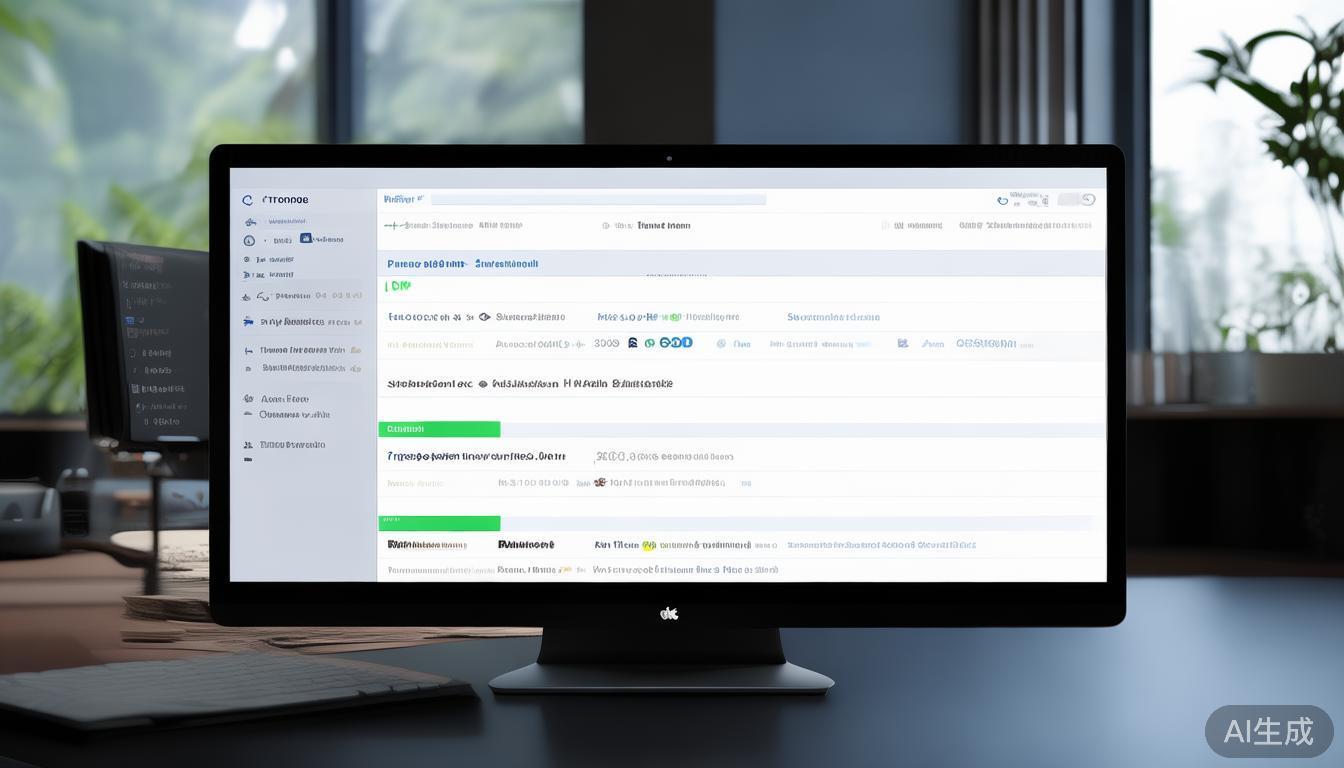Click the clock icon in the left sidebar

(249, 240)
